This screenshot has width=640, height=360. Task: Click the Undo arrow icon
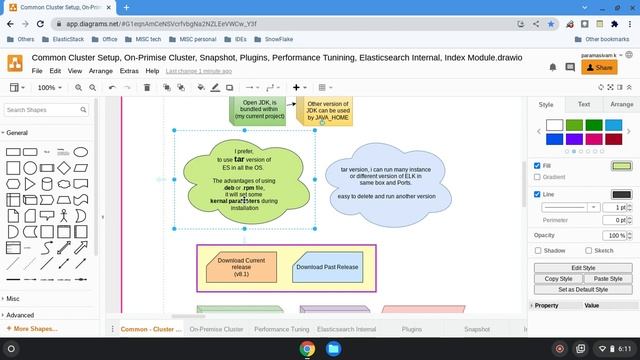point(112,88)
